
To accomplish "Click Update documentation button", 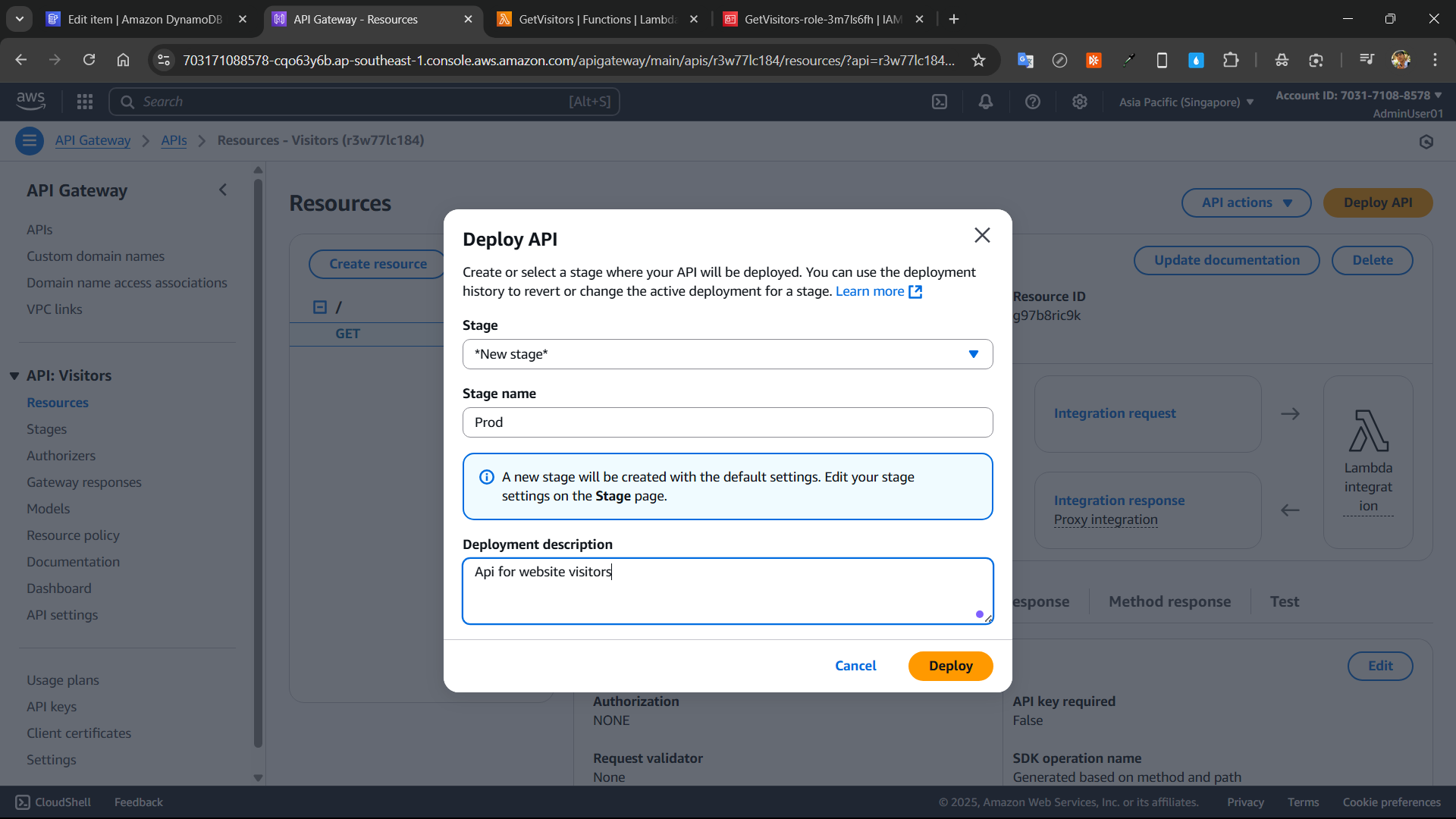I will (x=1226, y=260).
